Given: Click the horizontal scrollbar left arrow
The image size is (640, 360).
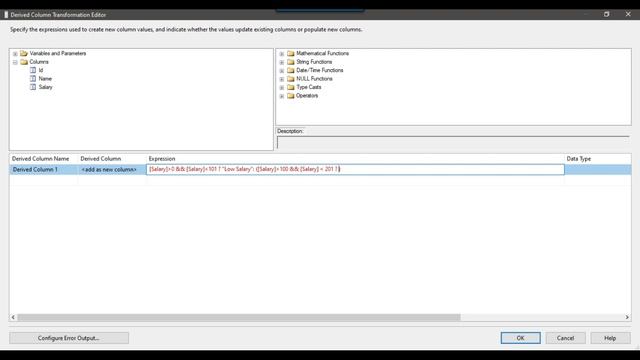Looking at the screenshot, I should 13,317.
